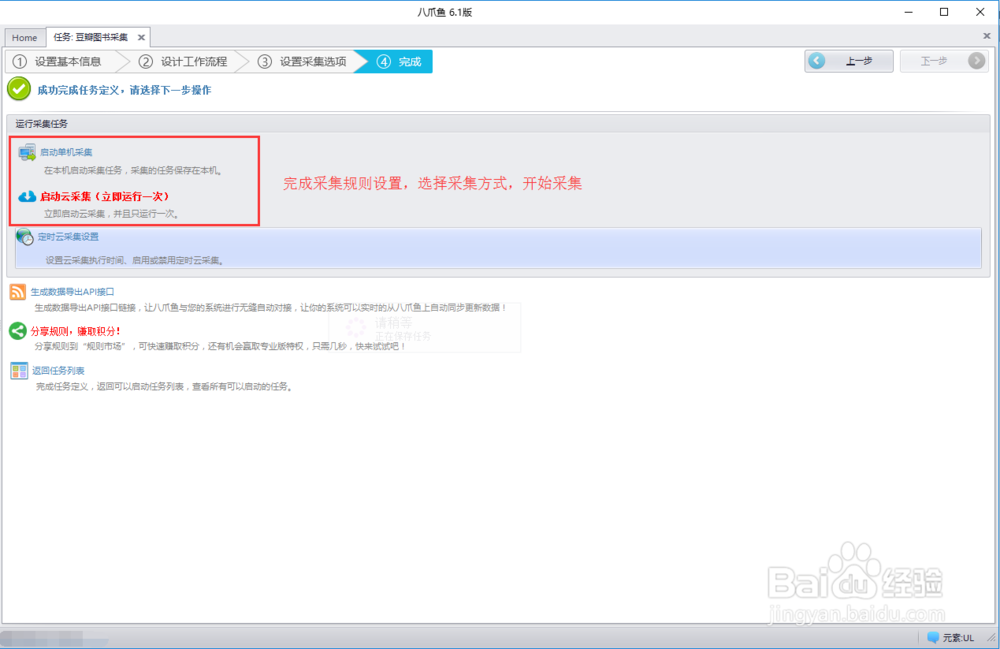Minimize the 八爪鱼 window
1000x649 pixels.
908,12
